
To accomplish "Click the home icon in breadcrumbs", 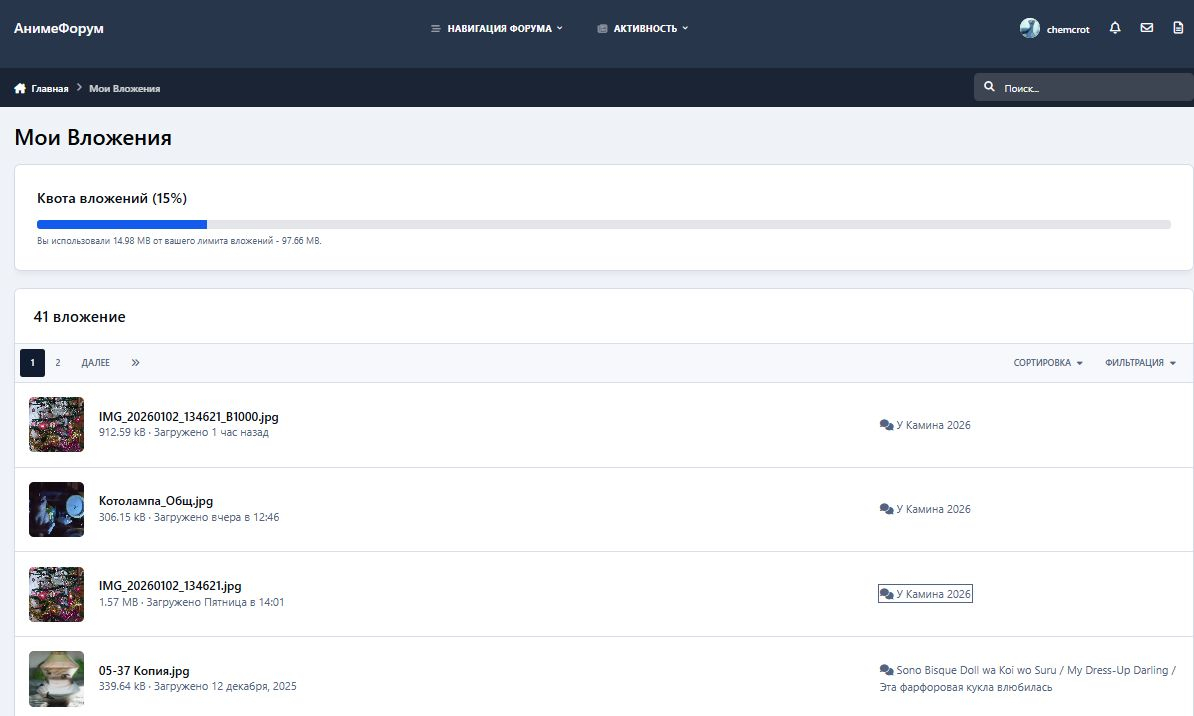I will 20,88.
